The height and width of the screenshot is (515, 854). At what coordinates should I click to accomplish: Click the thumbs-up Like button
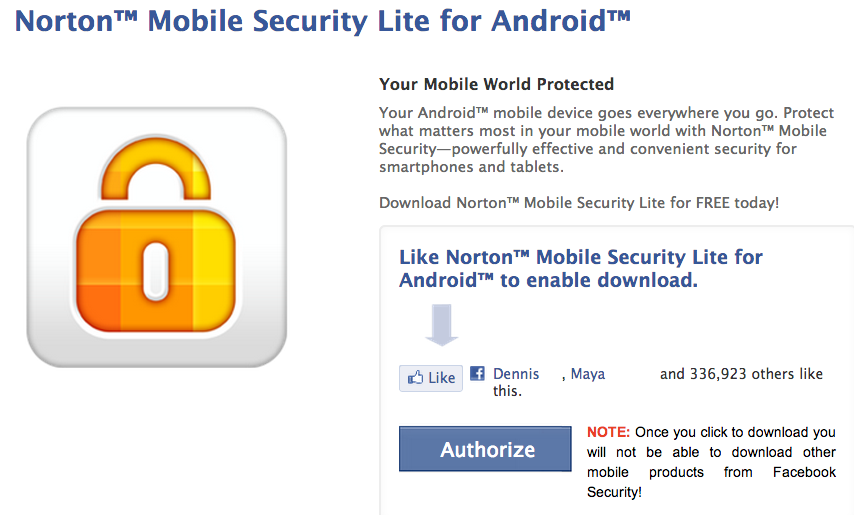pyautogui.click(x=431, y=377)
